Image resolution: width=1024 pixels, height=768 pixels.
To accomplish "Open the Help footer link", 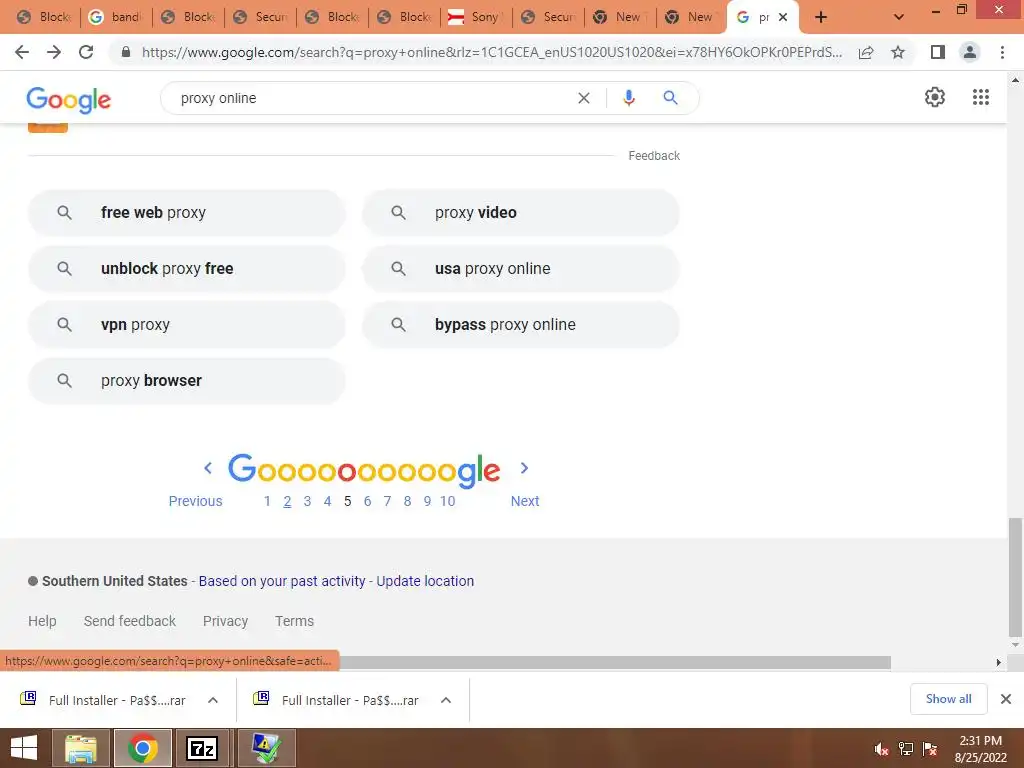I will click(x=42, y=621).
